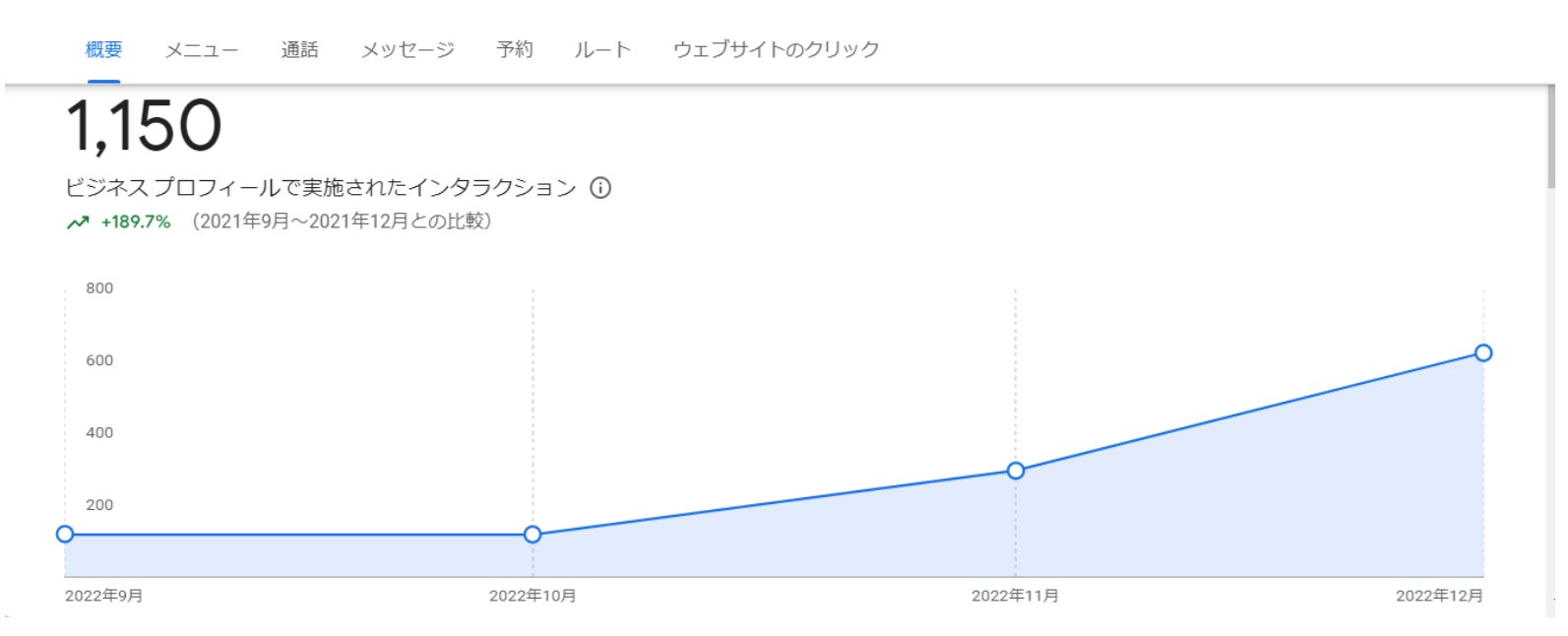Click the ビジネス プロフィールで実施されたインタラクション heading
This screenshot has height=636, width=1568.
click(320, 188)
